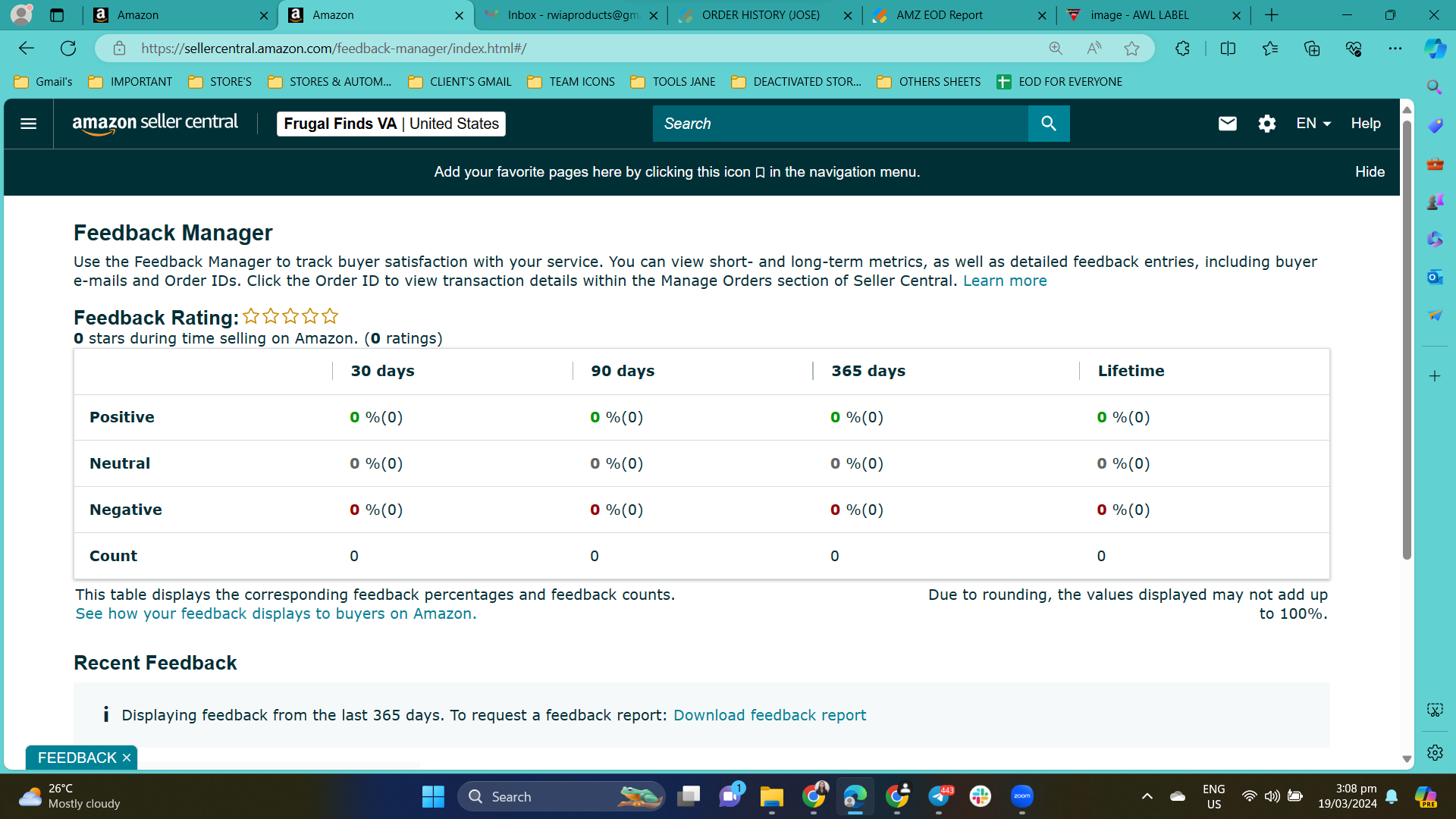Open Edge Settings and more menu

pos(1395,49)
